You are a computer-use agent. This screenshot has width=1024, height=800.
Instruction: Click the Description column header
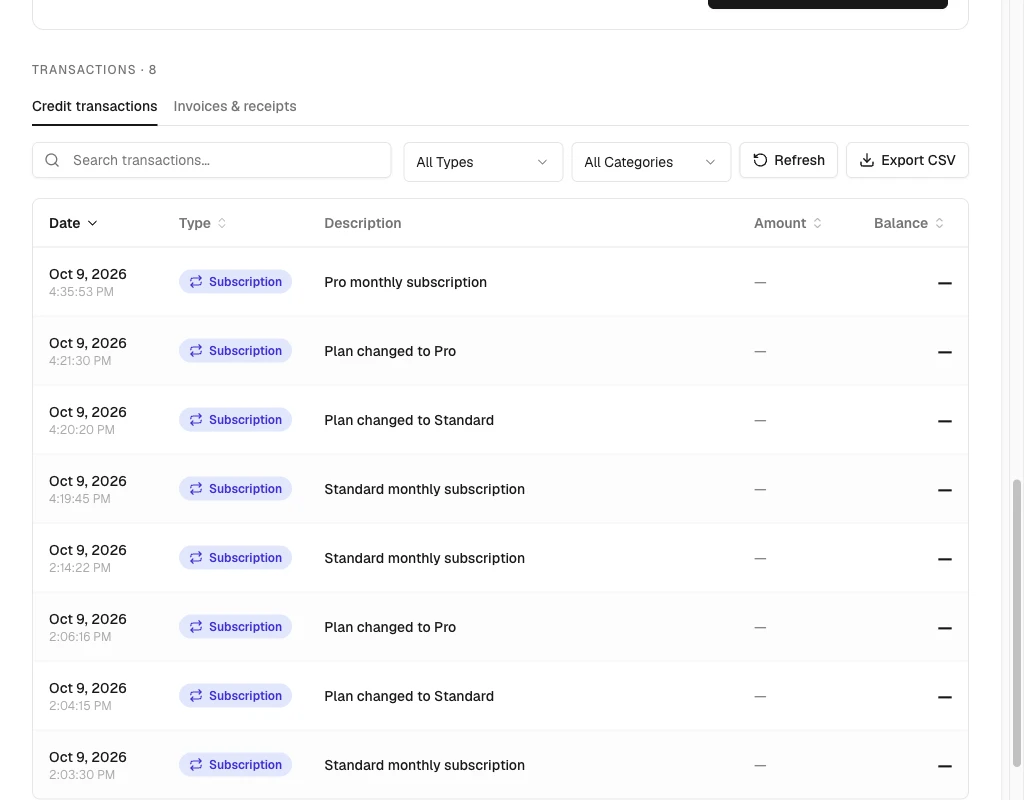[x=362, y=223]
